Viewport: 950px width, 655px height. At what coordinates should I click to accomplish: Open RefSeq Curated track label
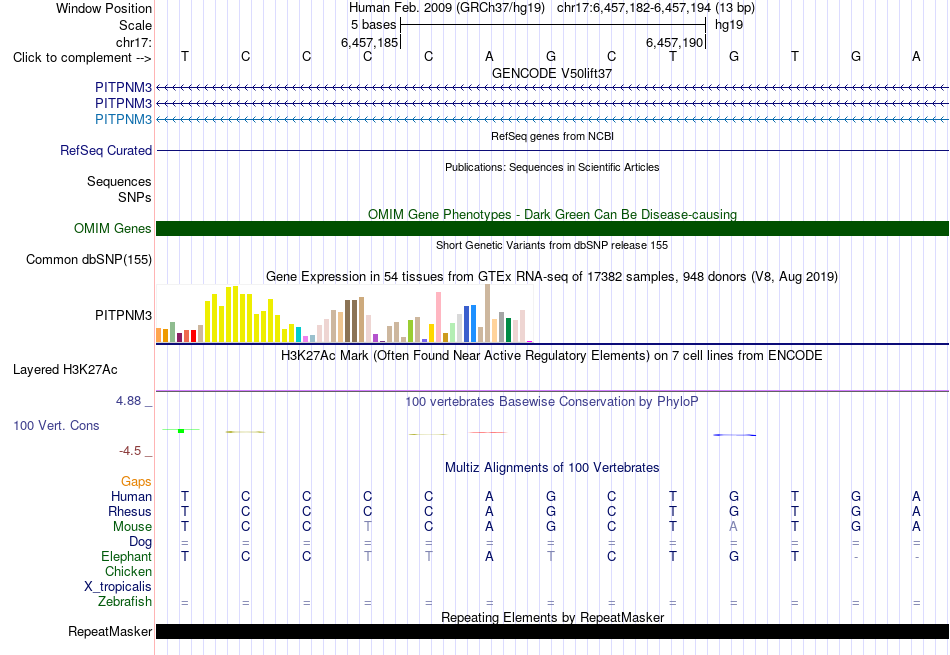click(x=105, y=150)
